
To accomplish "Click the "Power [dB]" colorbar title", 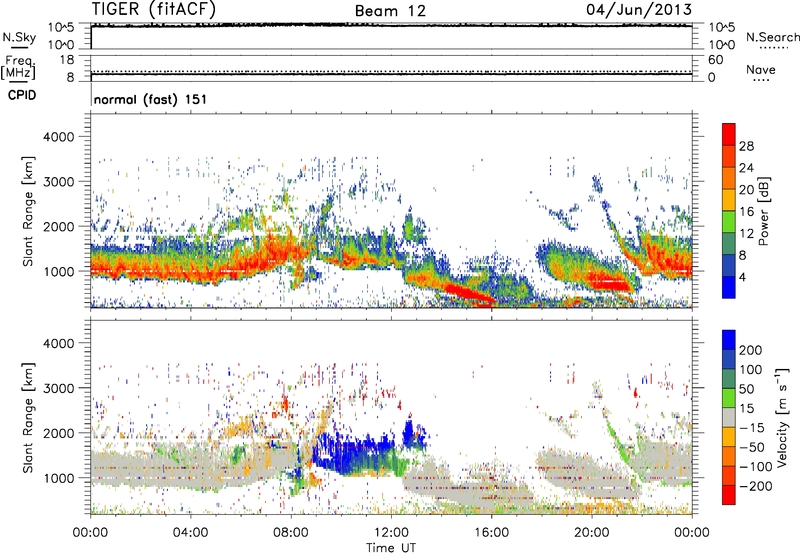I will pyautogui.click(x=764, y=211).
